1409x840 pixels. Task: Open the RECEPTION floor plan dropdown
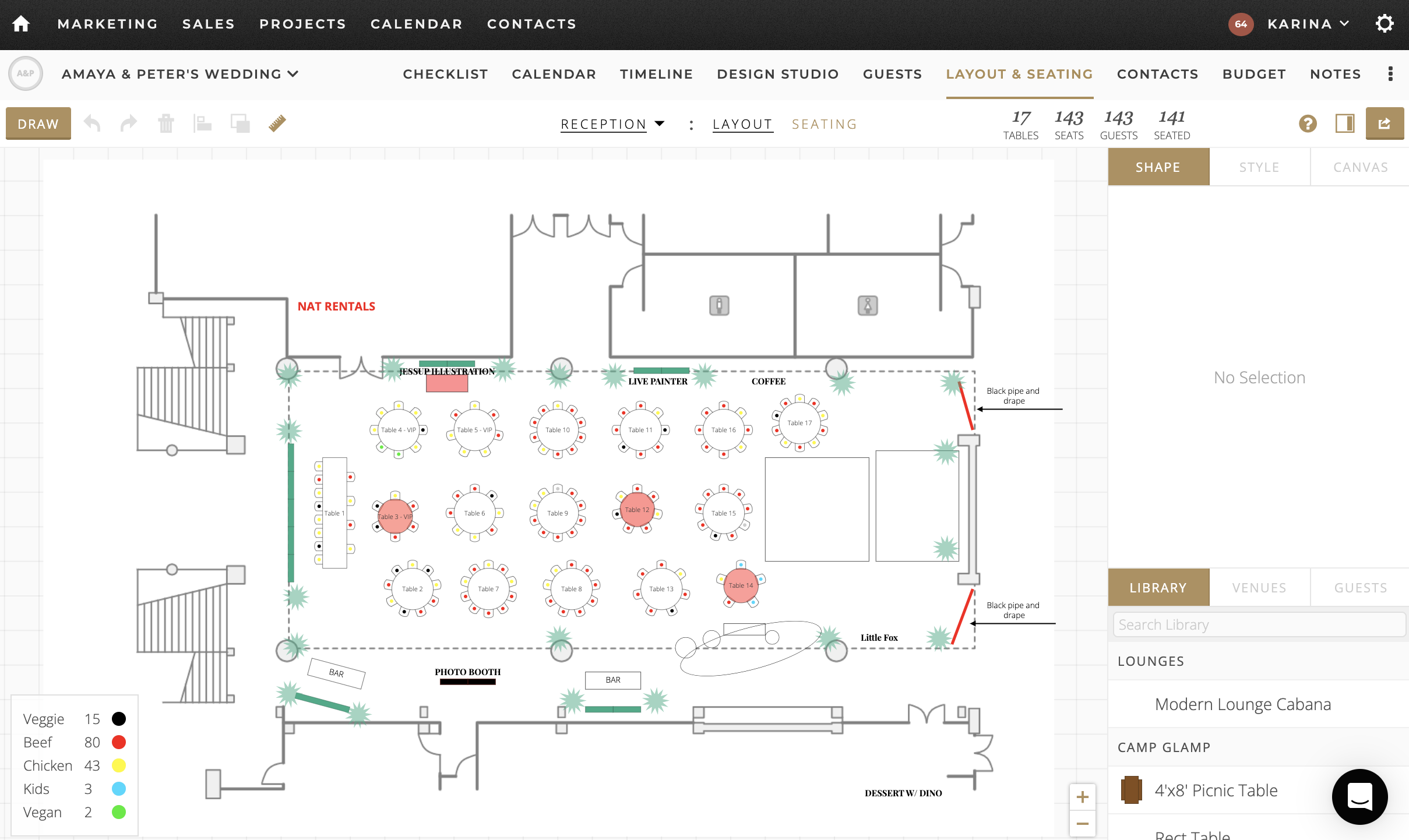(x=611, y=123)
